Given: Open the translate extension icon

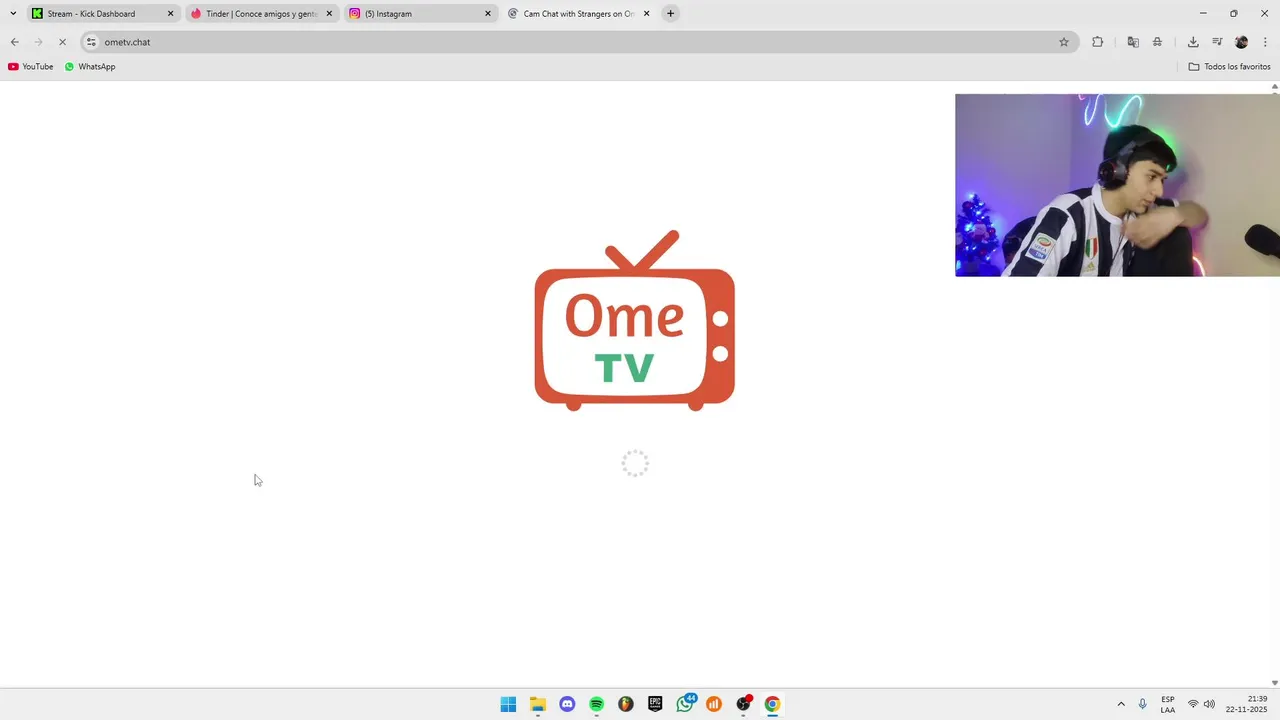Looking at the screenshot, I should 1133,42.
